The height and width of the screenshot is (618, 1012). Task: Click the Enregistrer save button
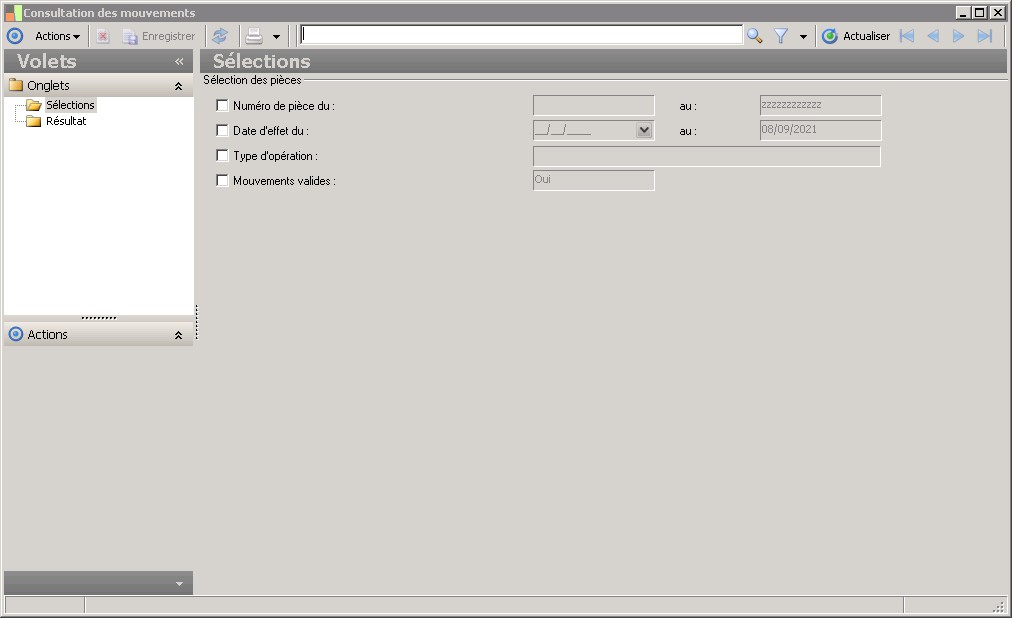[159, 36]
